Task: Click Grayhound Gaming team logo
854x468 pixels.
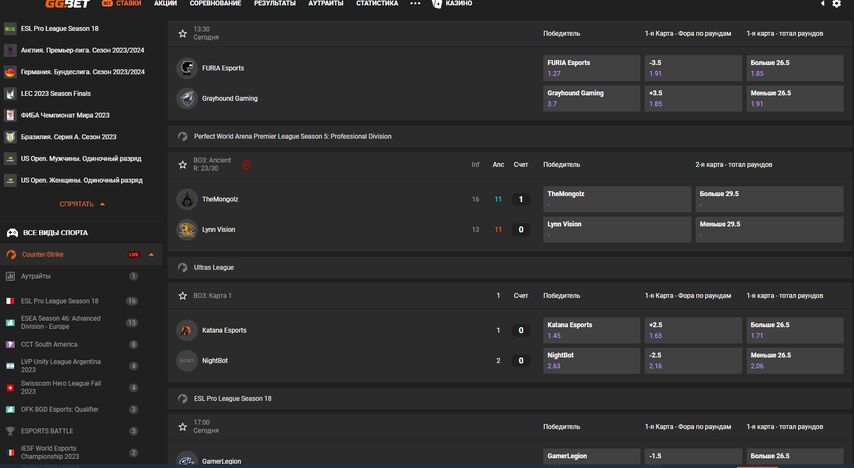Action: click(187, 99)
